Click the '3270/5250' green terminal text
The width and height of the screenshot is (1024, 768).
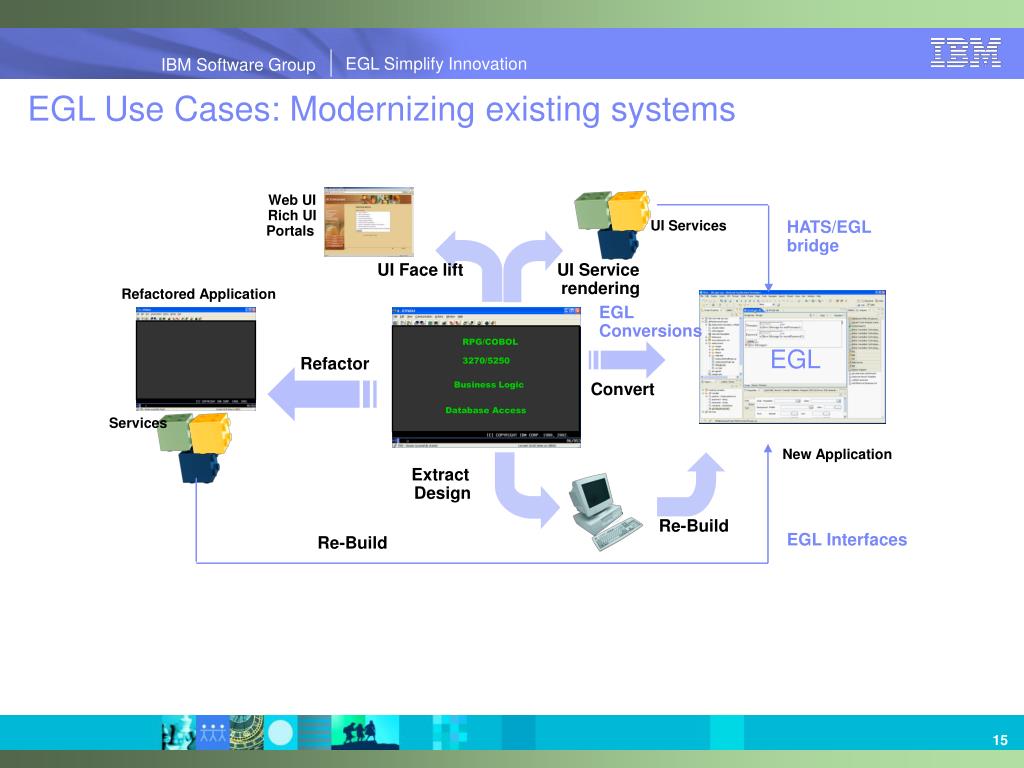(486, 360)
